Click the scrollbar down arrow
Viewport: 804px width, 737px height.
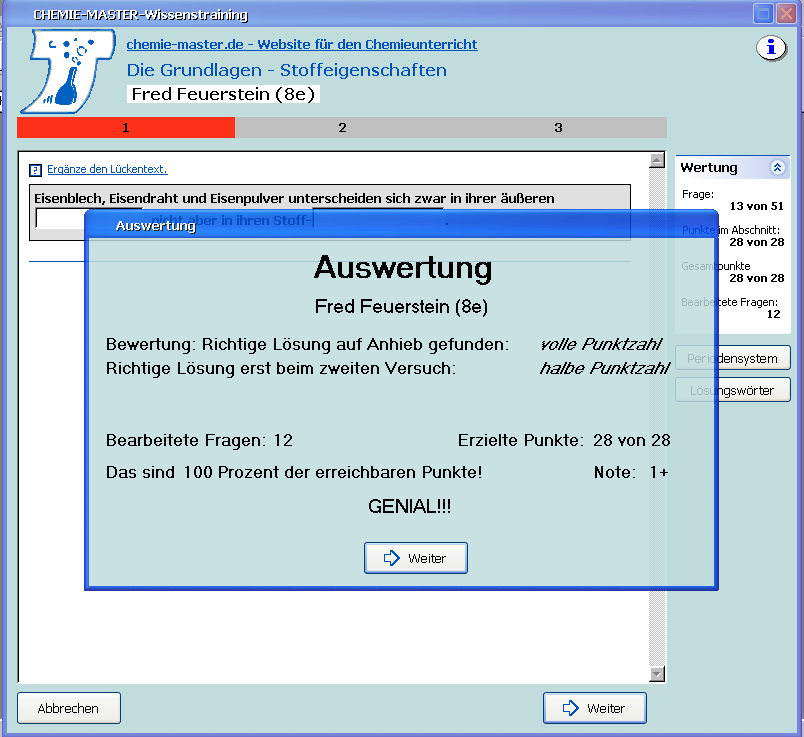(657, 674)
